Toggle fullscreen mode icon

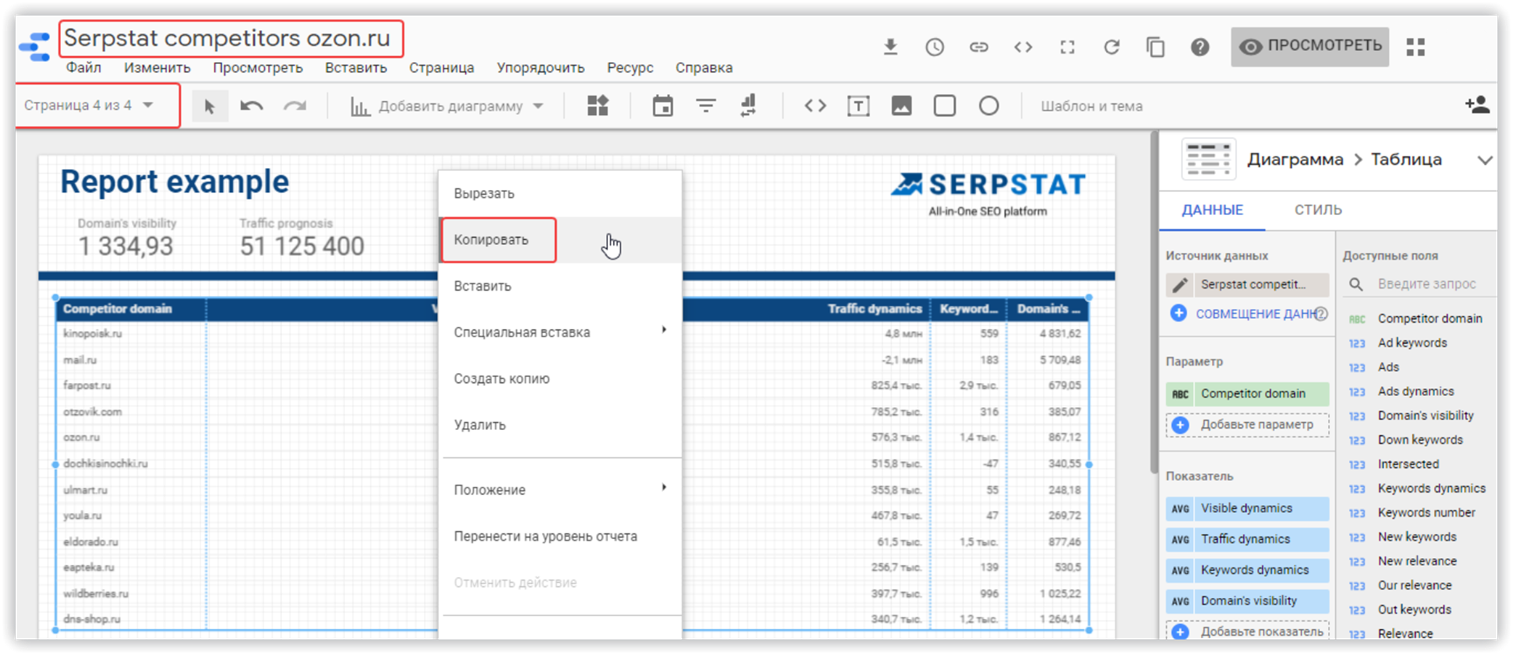pos(1067,47)
